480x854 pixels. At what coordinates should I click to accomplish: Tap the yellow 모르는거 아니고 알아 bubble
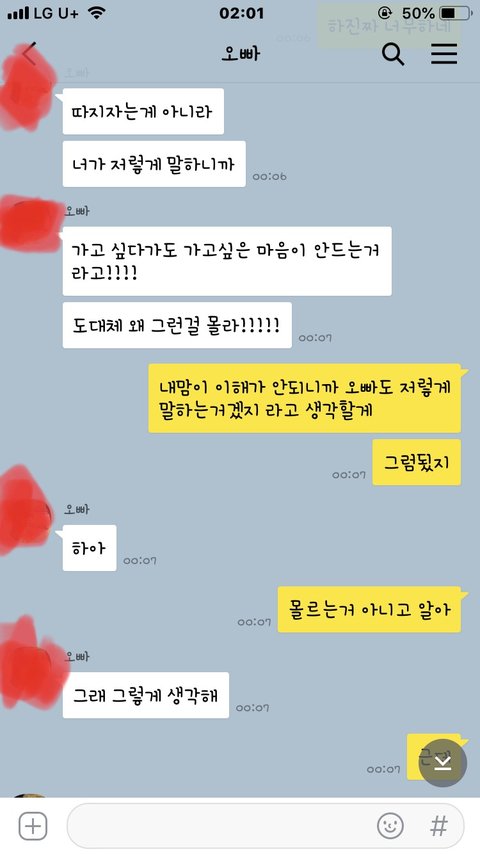[369, 609]
